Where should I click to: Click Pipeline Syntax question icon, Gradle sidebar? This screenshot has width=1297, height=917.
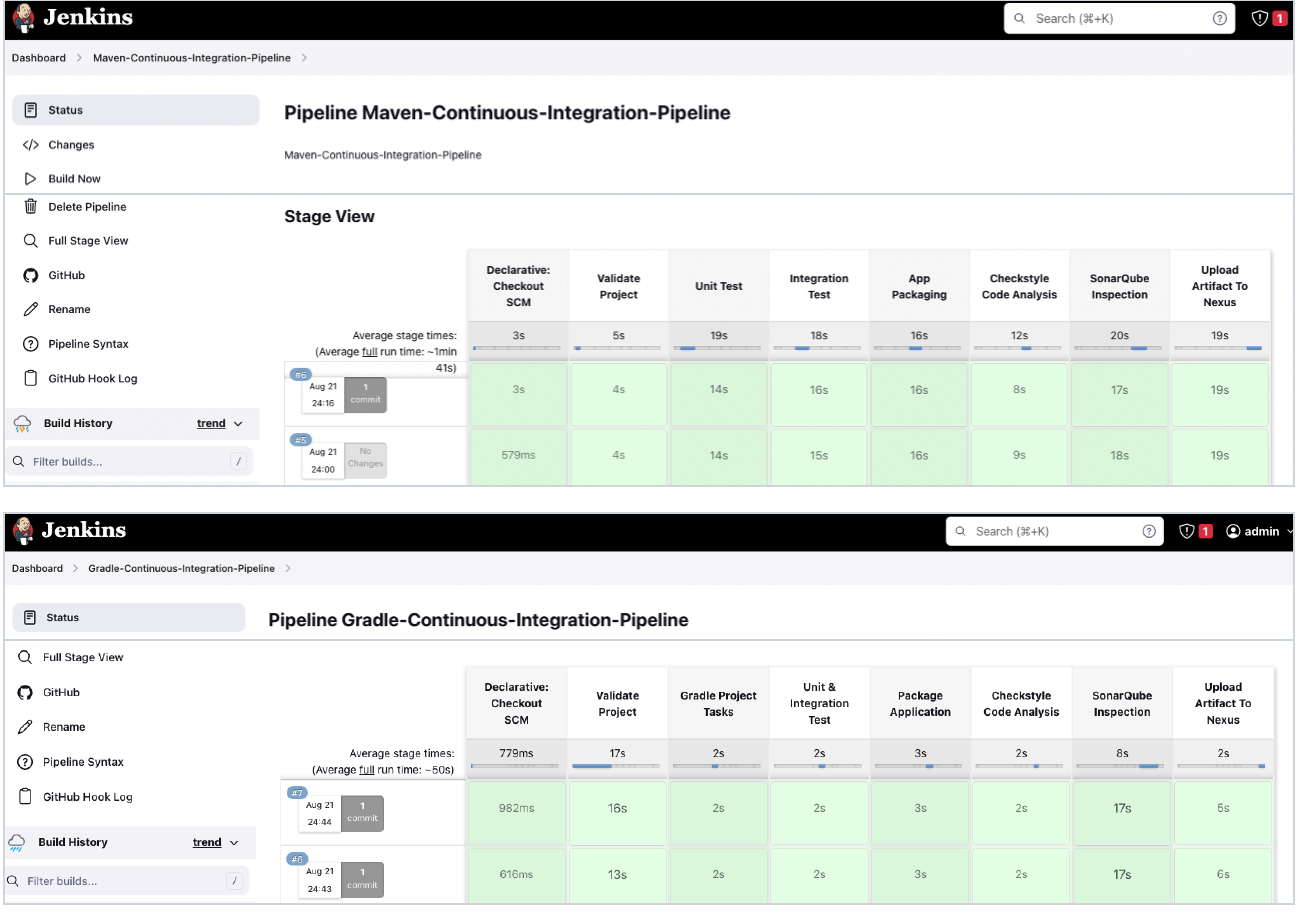click(x=25, y=762)
